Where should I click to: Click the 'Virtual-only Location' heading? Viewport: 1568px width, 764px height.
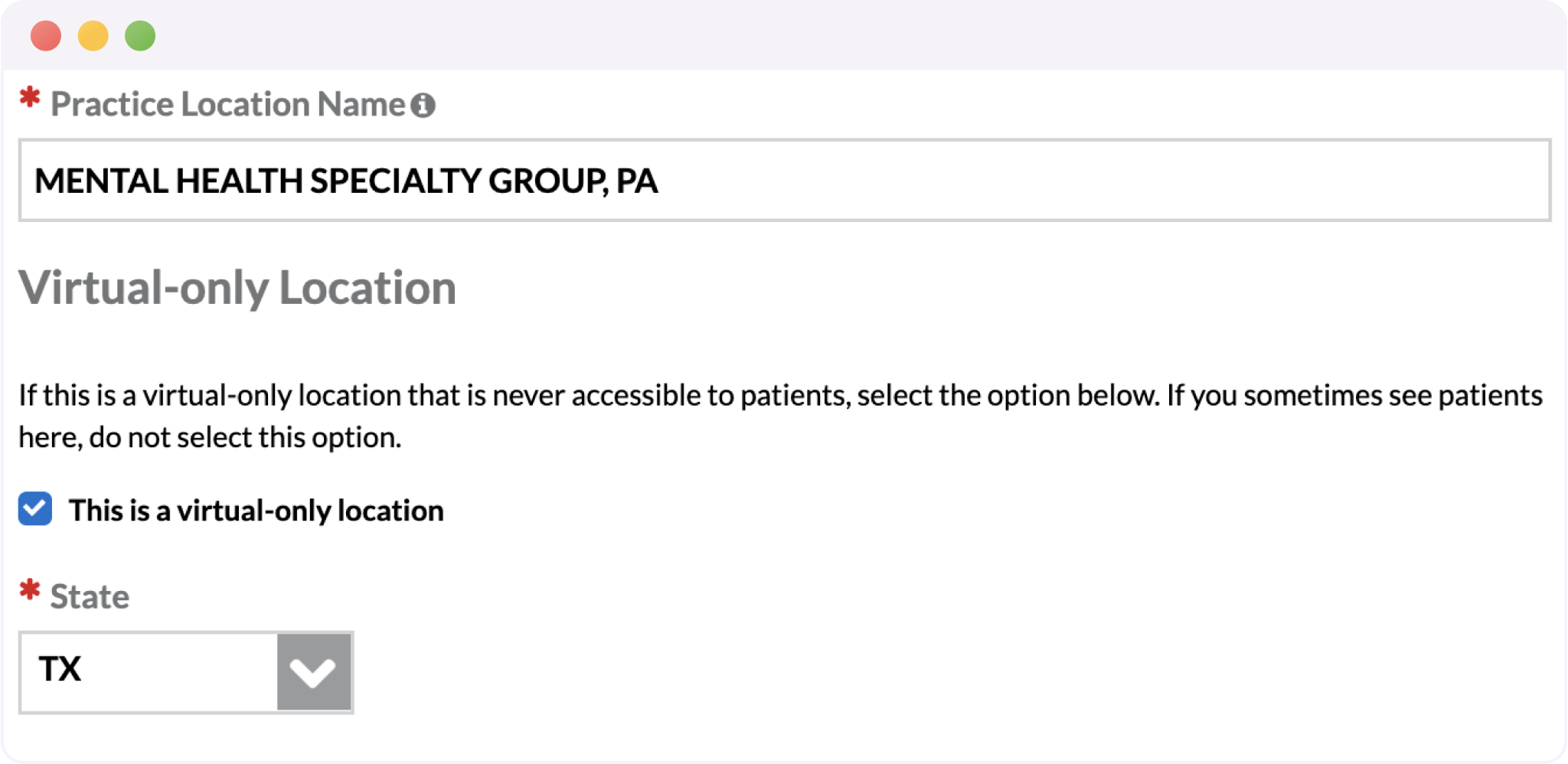click(237, 288)
